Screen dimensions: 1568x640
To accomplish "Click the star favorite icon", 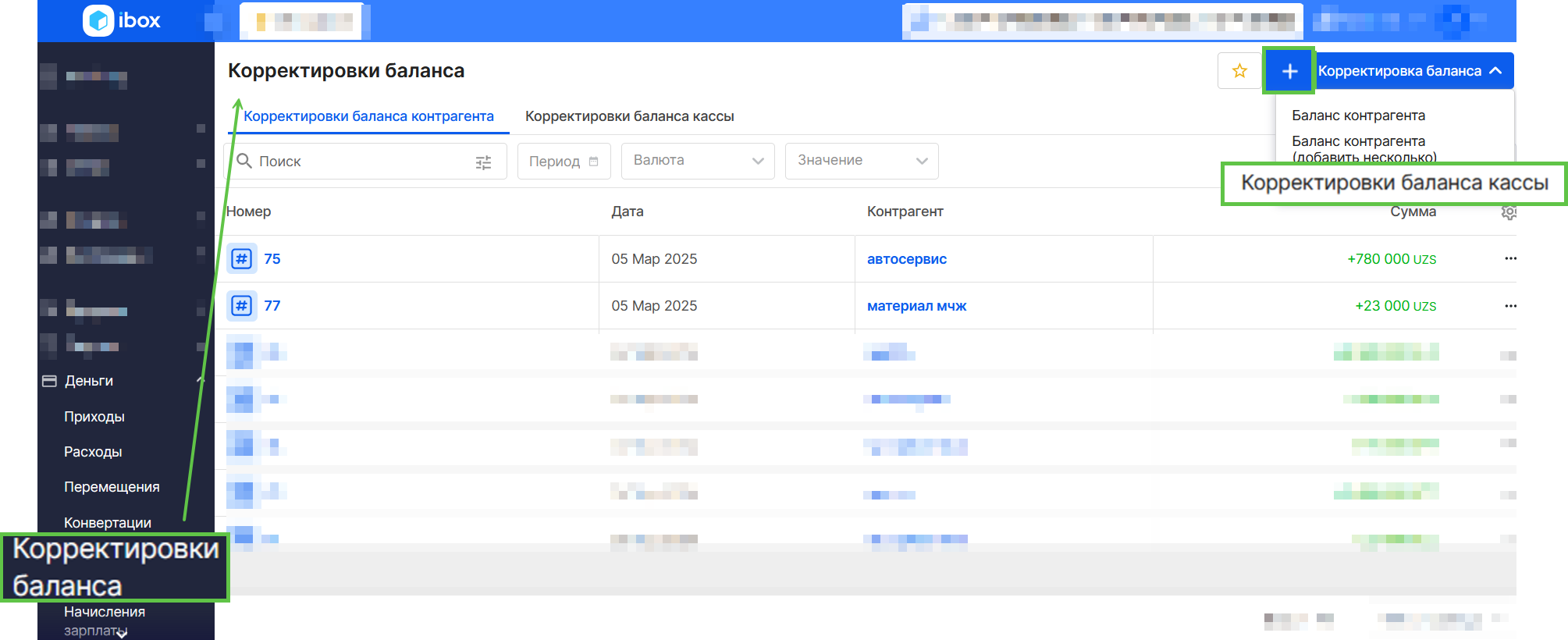I will [x=1239, y=71].
